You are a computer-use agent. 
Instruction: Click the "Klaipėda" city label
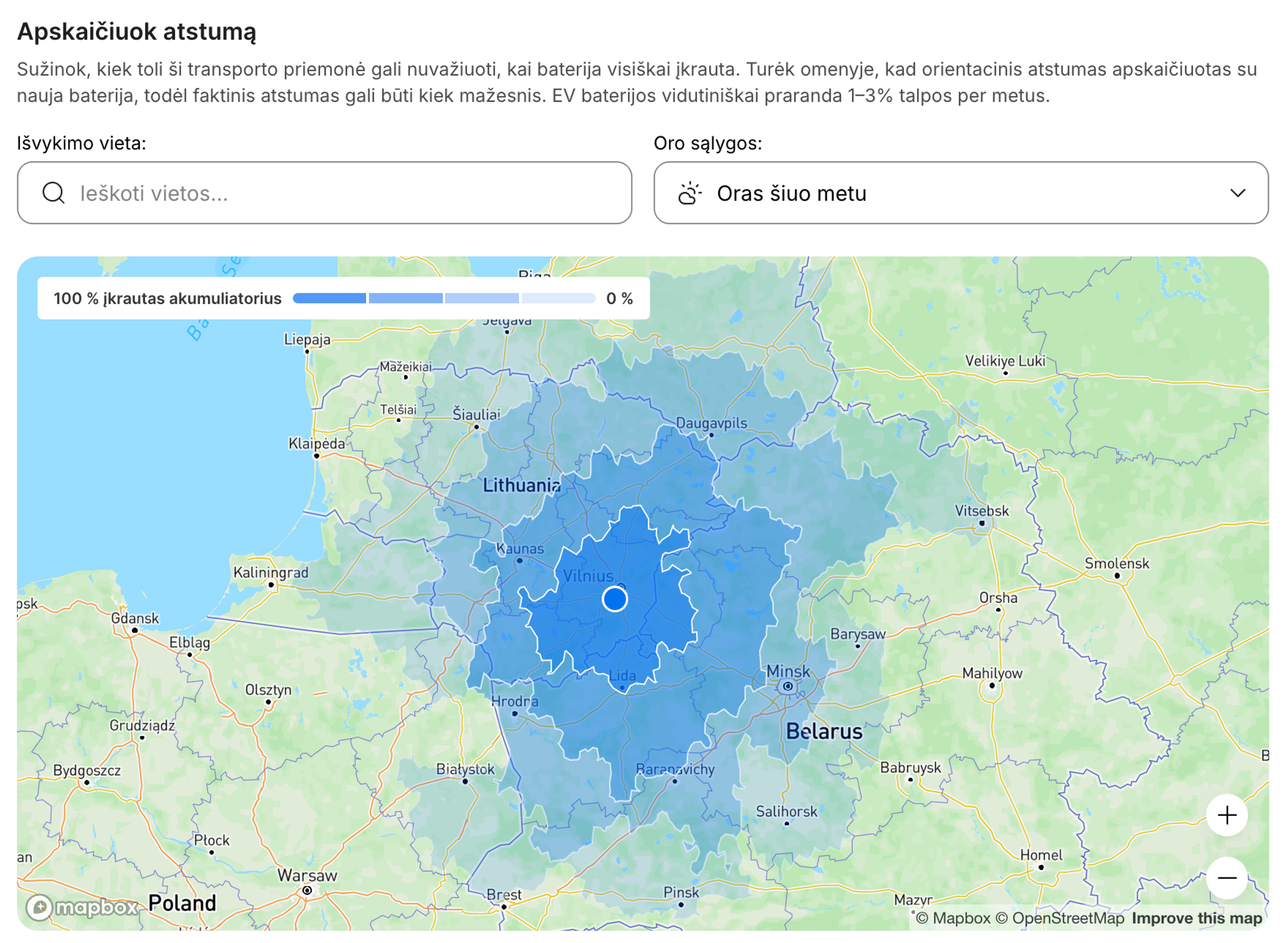317,444
